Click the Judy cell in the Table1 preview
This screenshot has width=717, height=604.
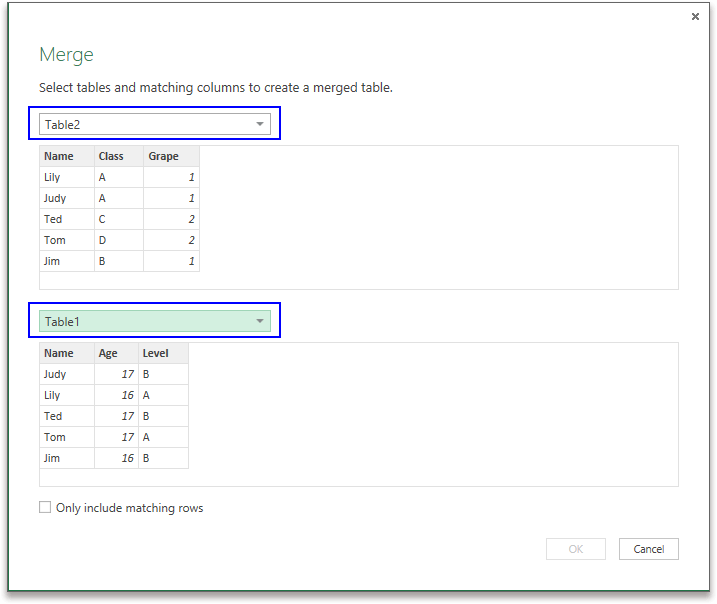click(x=67, y=374)
